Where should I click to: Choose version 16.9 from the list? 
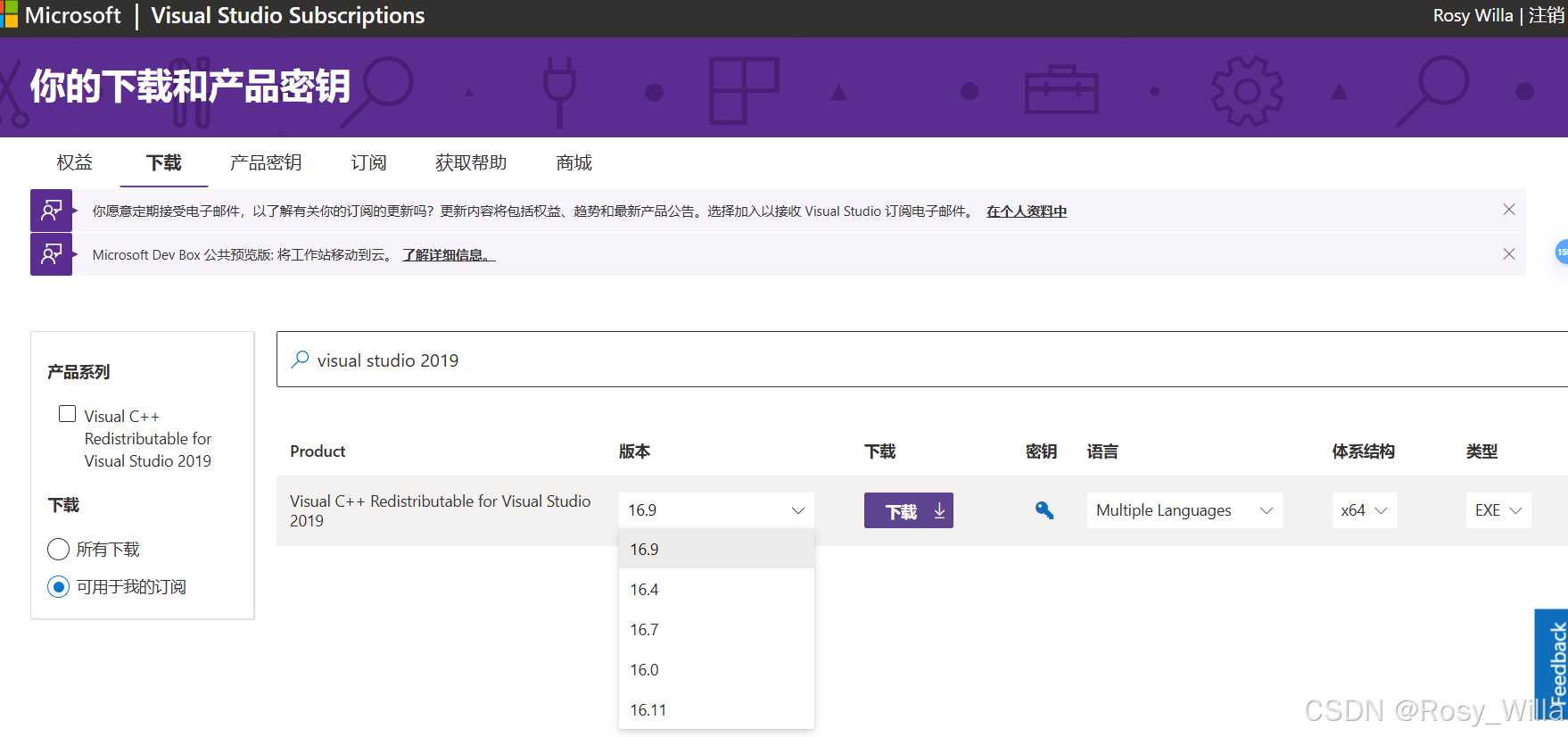pos(716,549)
